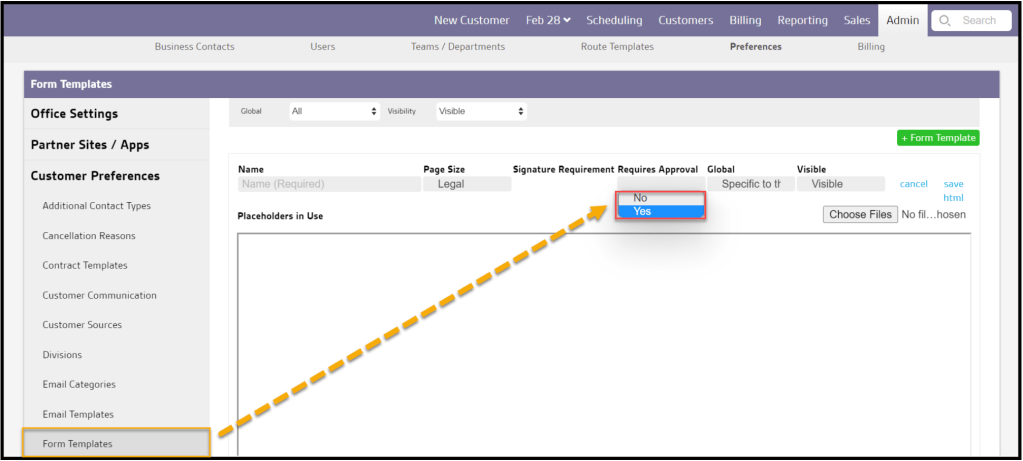Click the search magnifier icon
The image size is (1023, 461).
(945, 20)
